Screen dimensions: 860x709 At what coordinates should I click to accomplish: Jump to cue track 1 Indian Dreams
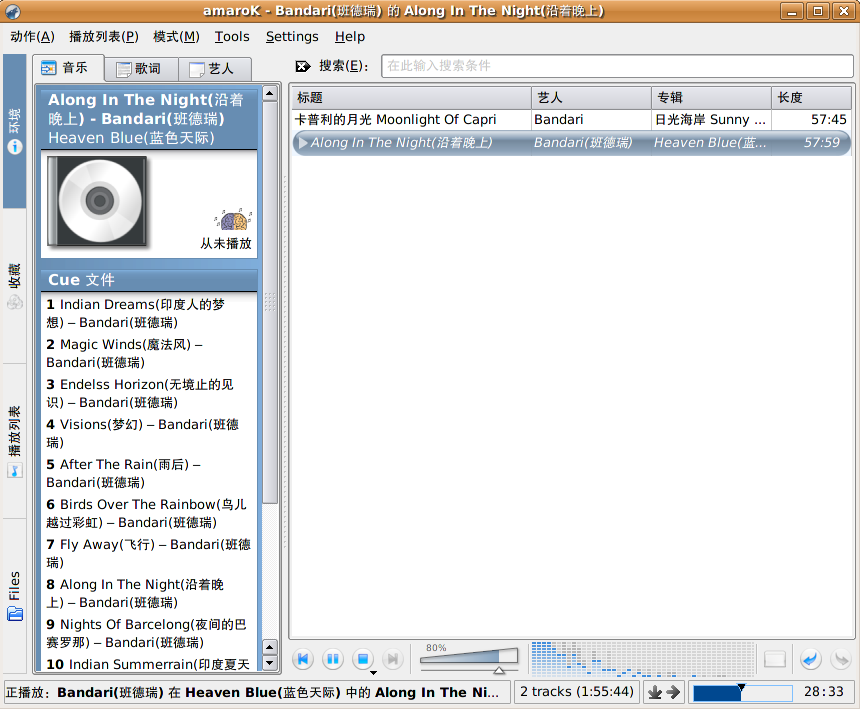[136, 313]
